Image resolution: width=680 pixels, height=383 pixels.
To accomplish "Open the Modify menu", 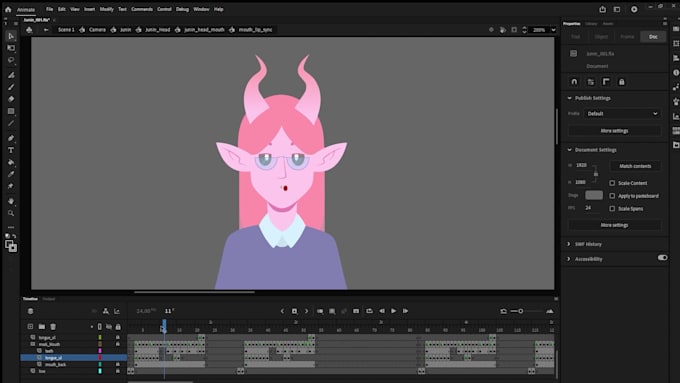I will click(106, 9).
